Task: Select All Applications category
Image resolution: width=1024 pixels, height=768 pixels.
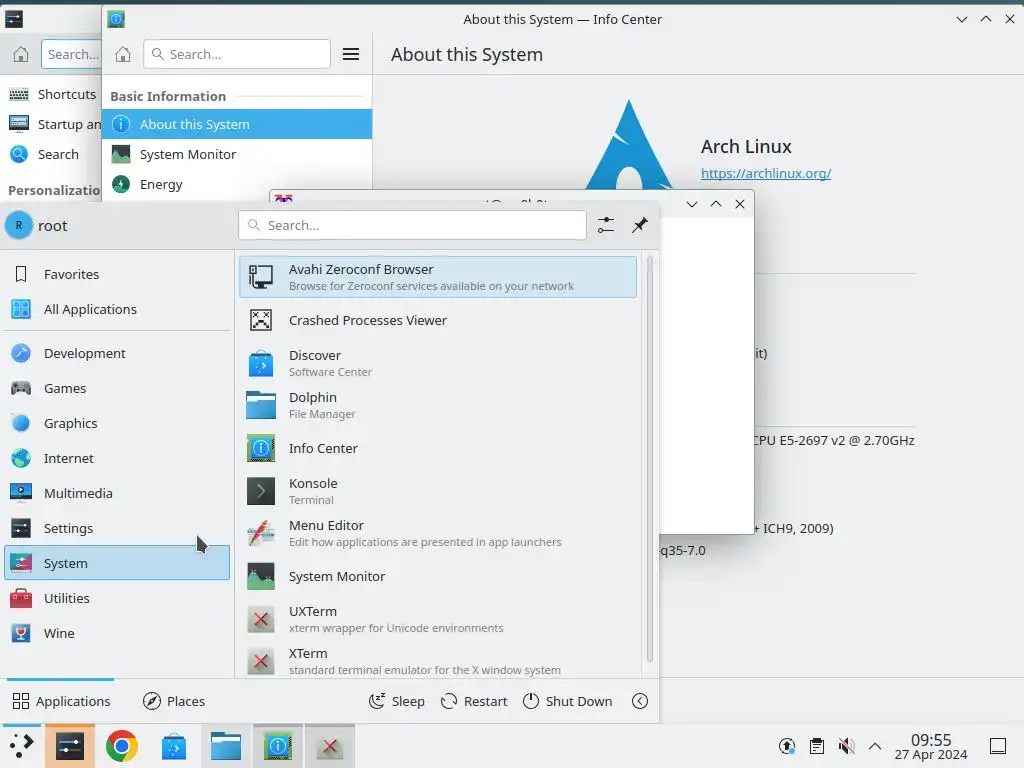Action: pyautogui.click(x=117, y=309)
